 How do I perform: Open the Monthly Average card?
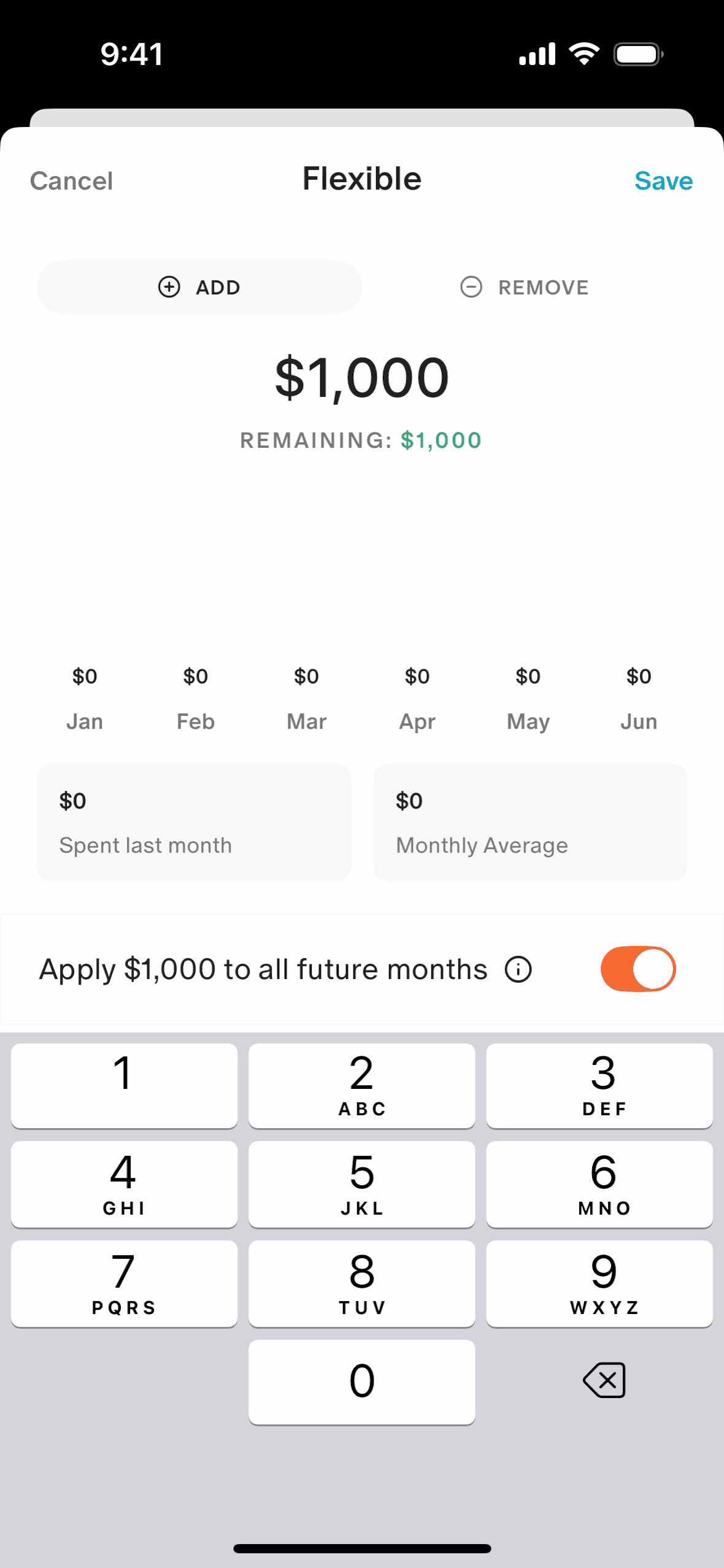pyautogui.click(x=530, y=823)
